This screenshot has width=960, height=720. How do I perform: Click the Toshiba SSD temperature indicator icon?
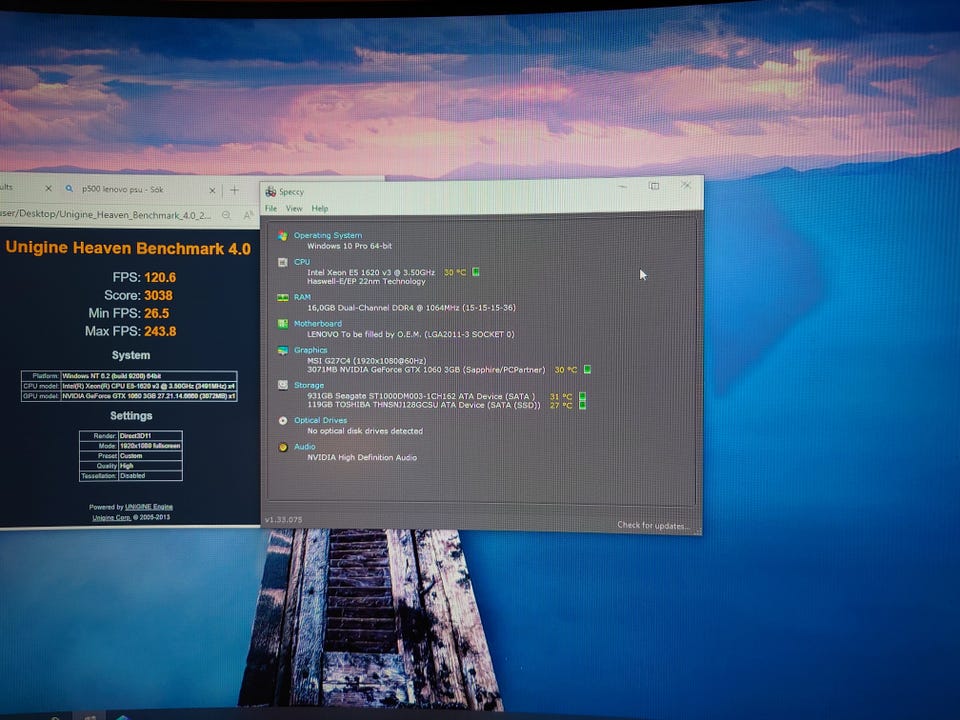tap(582, 405)
